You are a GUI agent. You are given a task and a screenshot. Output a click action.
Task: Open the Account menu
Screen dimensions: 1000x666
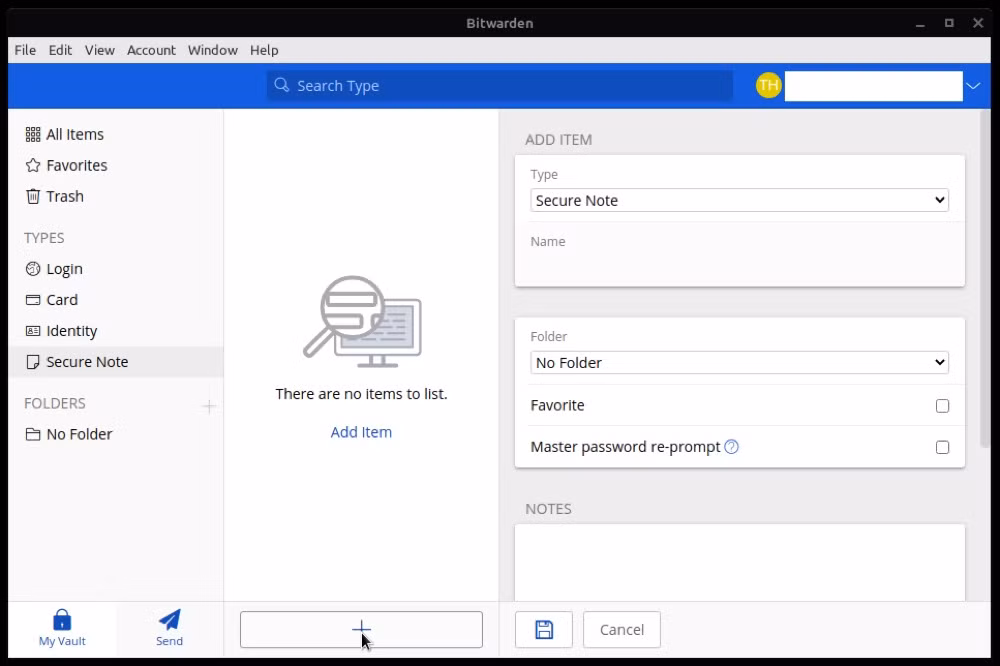[151, 50]
